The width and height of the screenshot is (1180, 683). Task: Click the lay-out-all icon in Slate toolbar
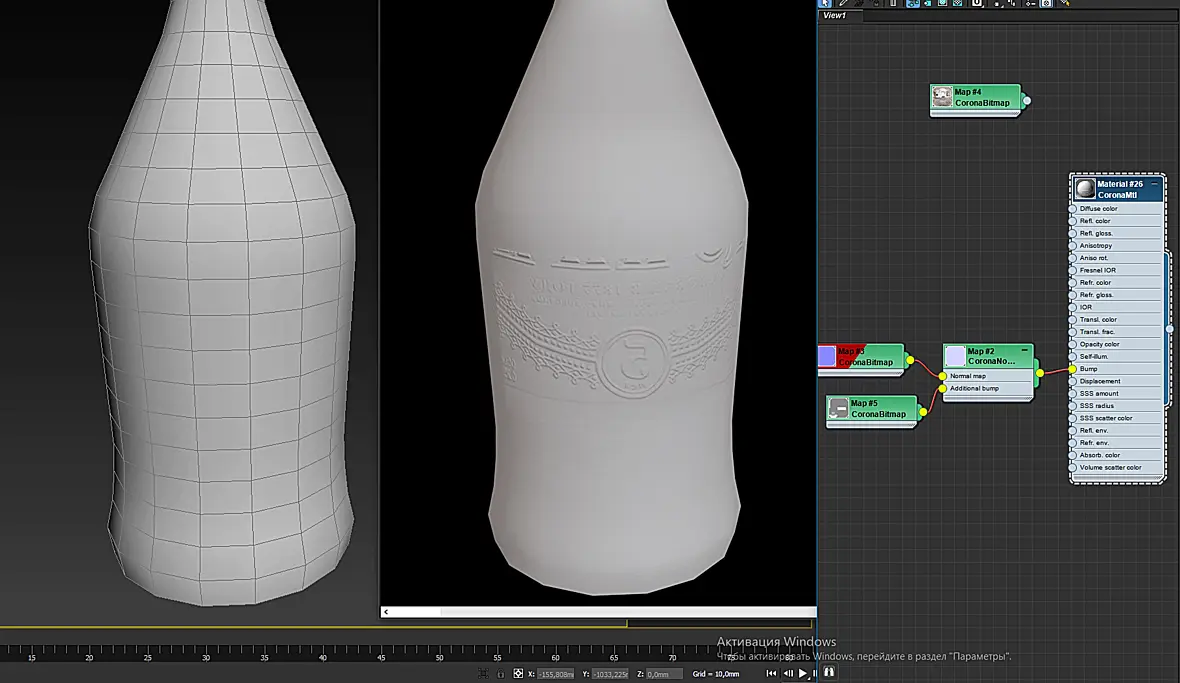(998, 4)
